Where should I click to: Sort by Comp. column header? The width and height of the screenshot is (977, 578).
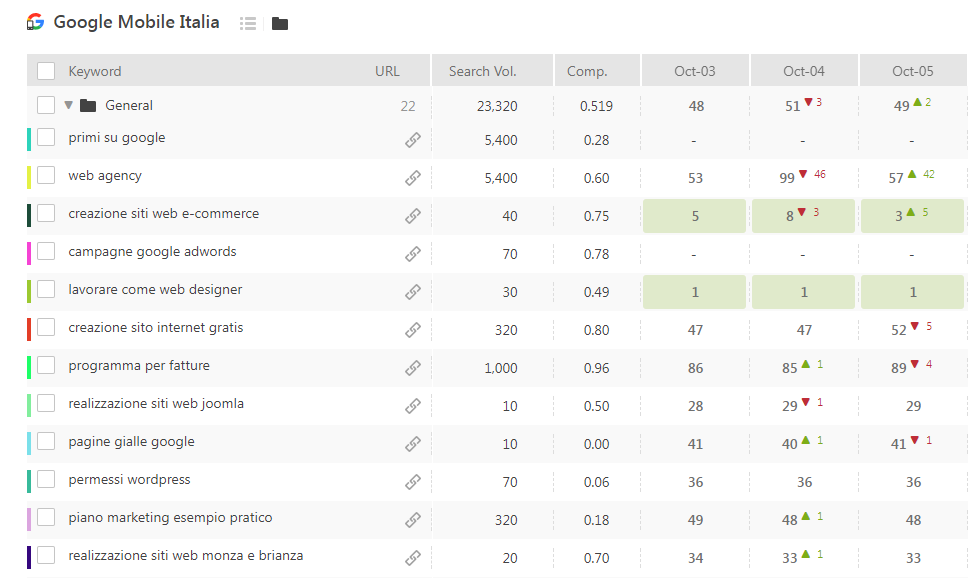pyautogui.click(x=587, y=72)
